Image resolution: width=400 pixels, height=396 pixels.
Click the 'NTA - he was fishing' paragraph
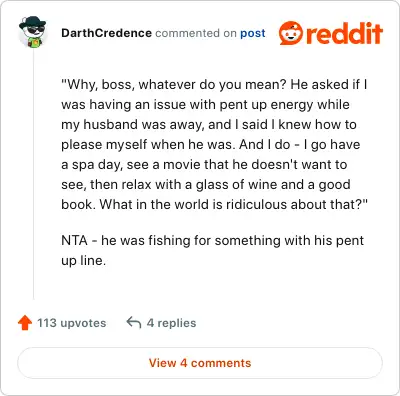point(212,250)
